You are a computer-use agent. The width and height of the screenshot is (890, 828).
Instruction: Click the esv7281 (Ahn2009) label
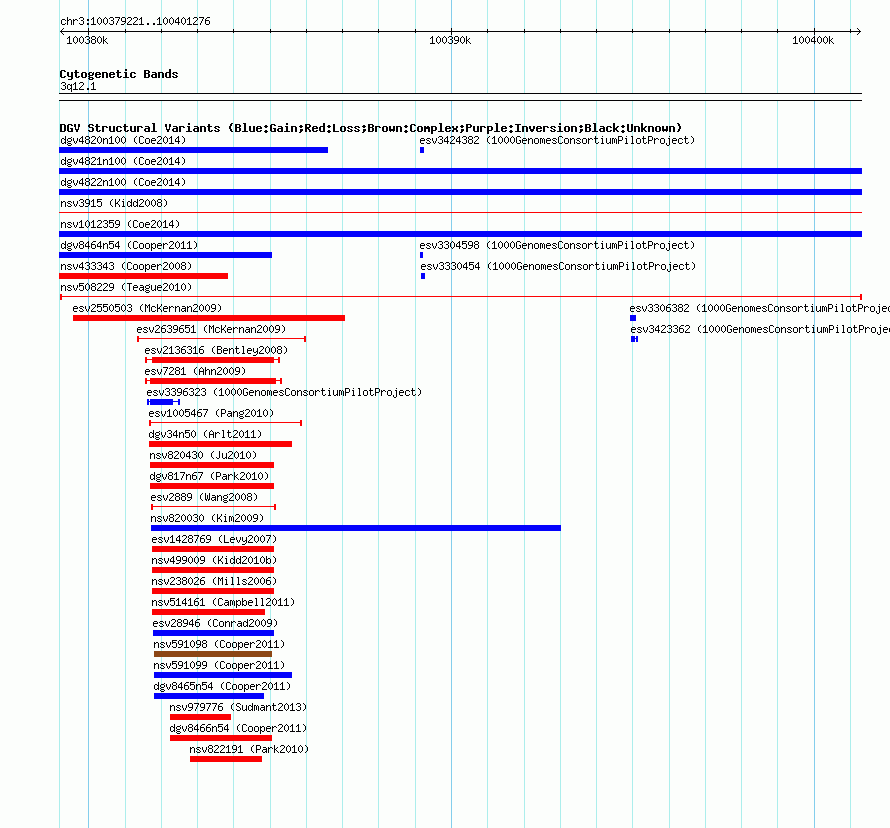click(x=195, y=371)
